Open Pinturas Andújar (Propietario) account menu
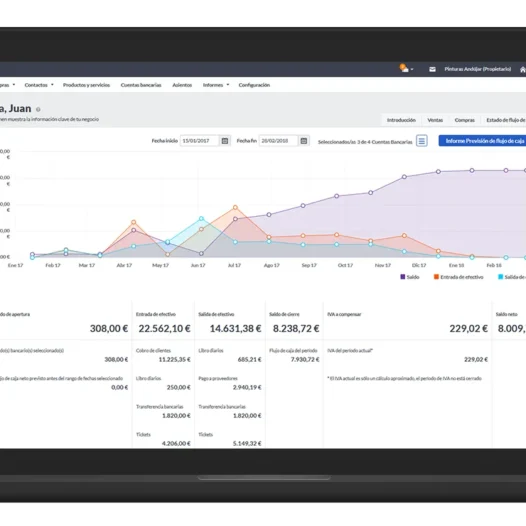Image resolution: width=526 pixels, height=526 pixels. click(x=478, y=69)
